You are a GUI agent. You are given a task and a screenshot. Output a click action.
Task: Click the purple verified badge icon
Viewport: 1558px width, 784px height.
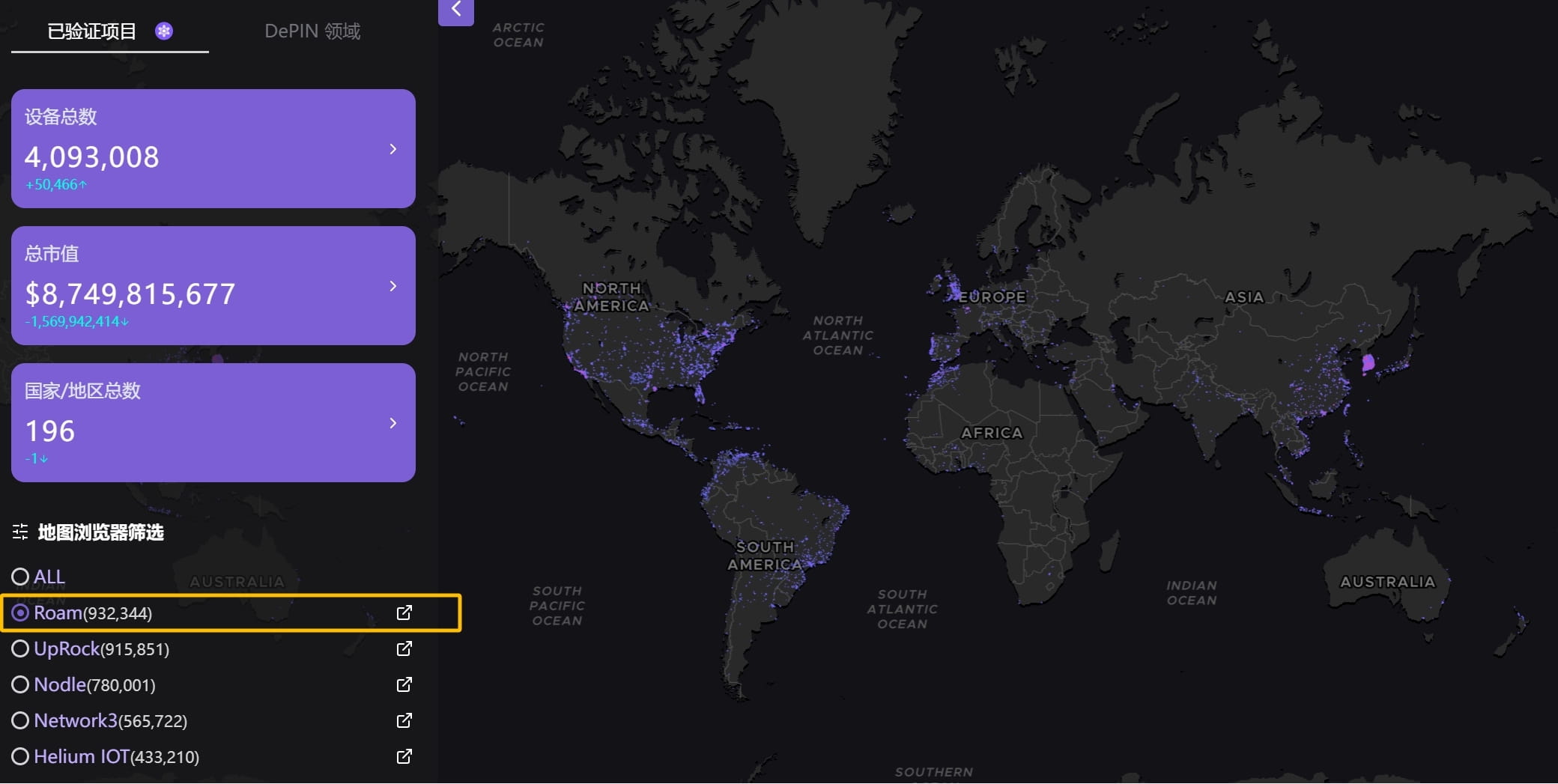[x=164, y=31]
